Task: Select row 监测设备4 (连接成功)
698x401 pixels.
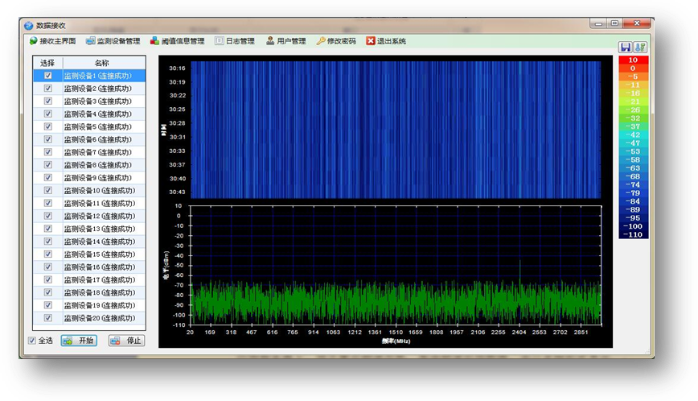Action: (x=89, y=114)
